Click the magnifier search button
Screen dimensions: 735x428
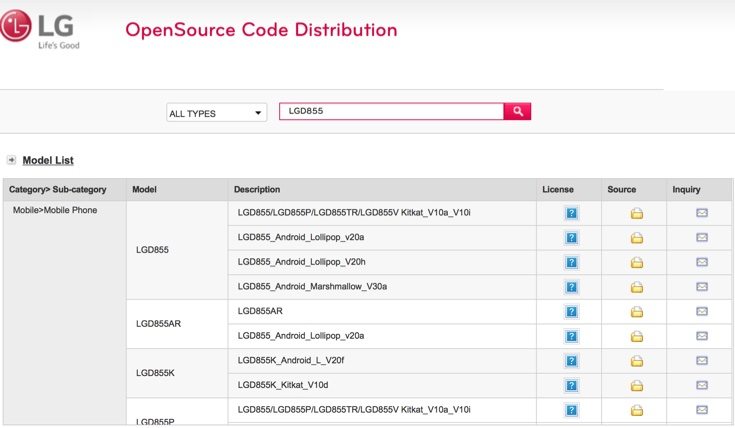[x=518, y=111]
